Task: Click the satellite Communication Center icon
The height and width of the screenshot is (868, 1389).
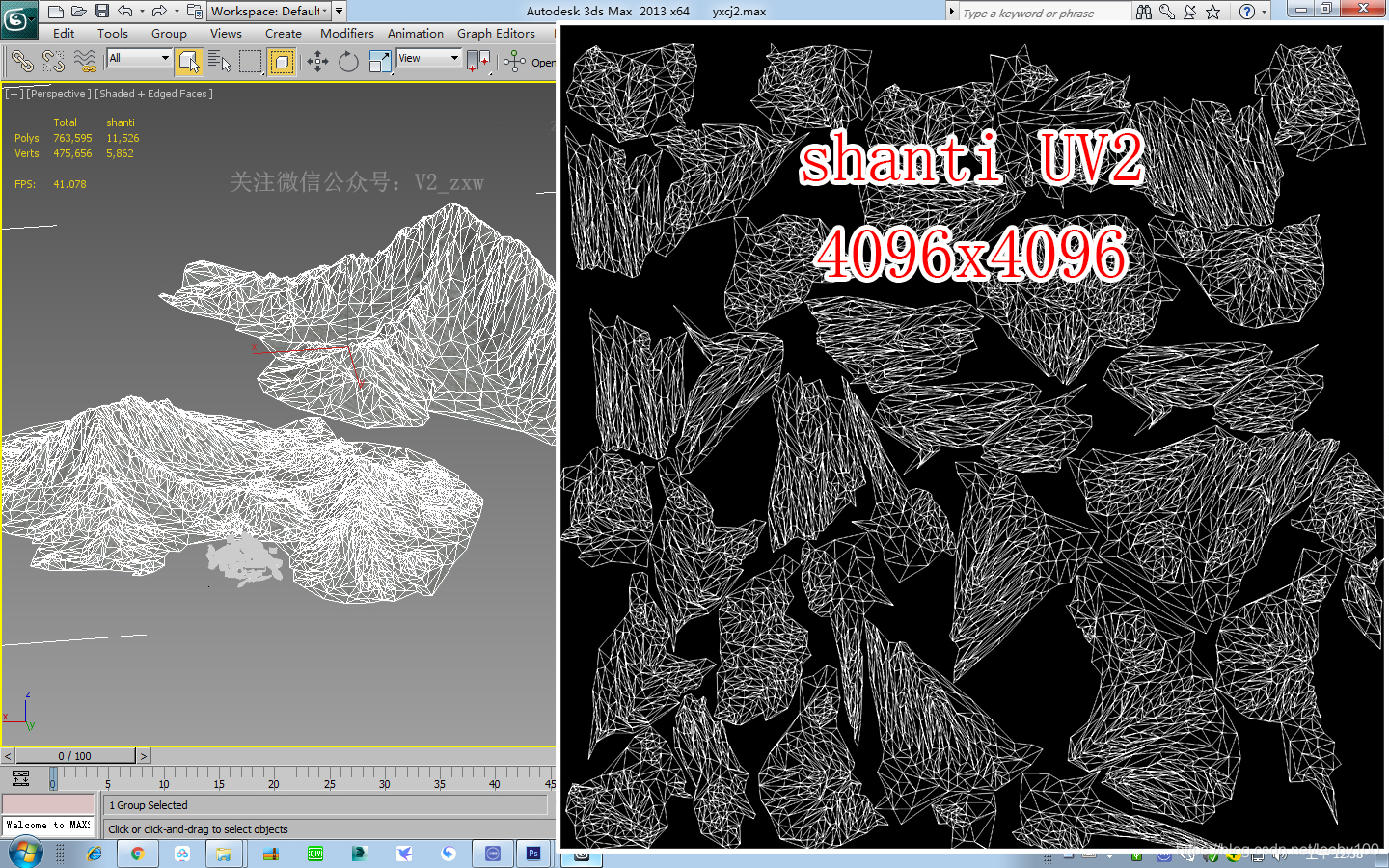Action: tap(1190, 12)
